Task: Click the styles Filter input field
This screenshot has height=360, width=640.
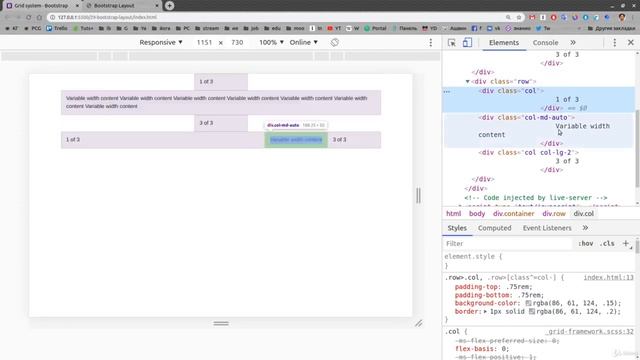Action: tap(508, 243)
